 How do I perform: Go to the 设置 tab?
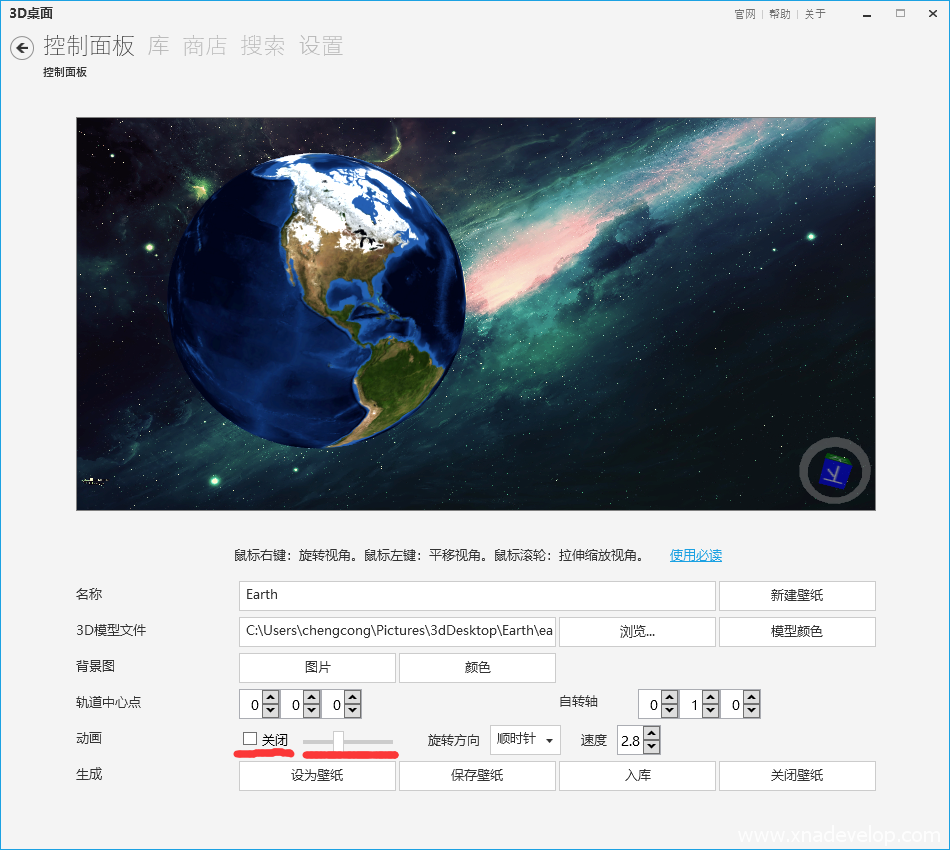(x=321, y=46)
